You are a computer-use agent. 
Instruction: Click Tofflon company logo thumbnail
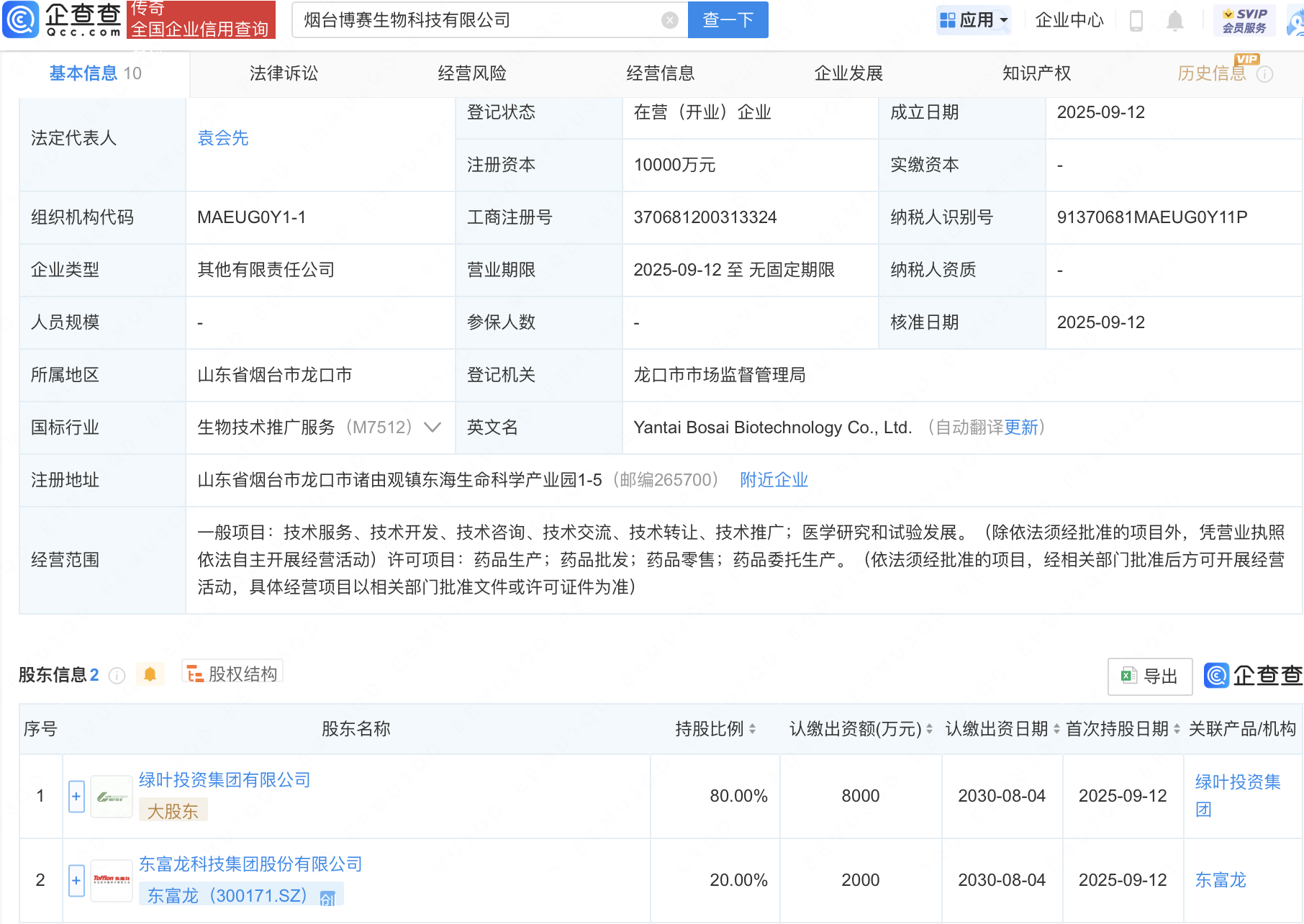(x=112, y=880)
